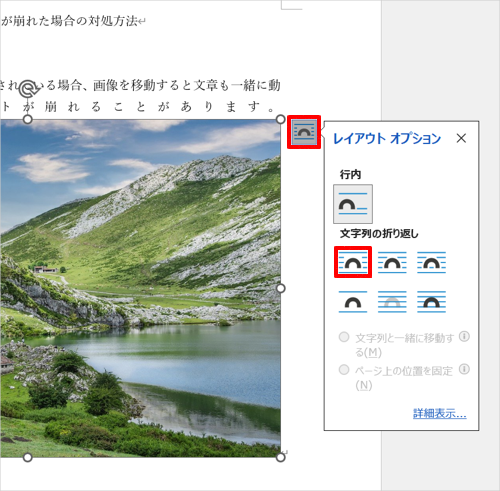Select the 文字列と一緒に移動する radio button
The image size is (500, 491).
(344, 337)
